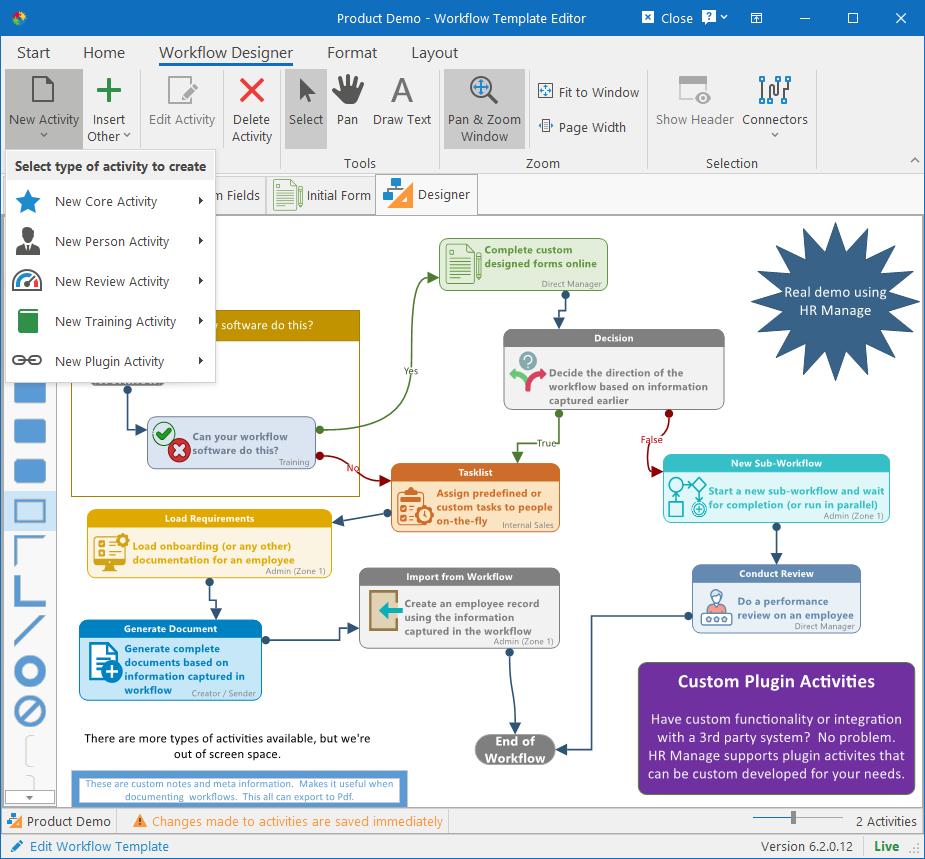Expand New Core Activity submenu
The height and width of the screenshot is (859, 925).
[x=110, y=201]
